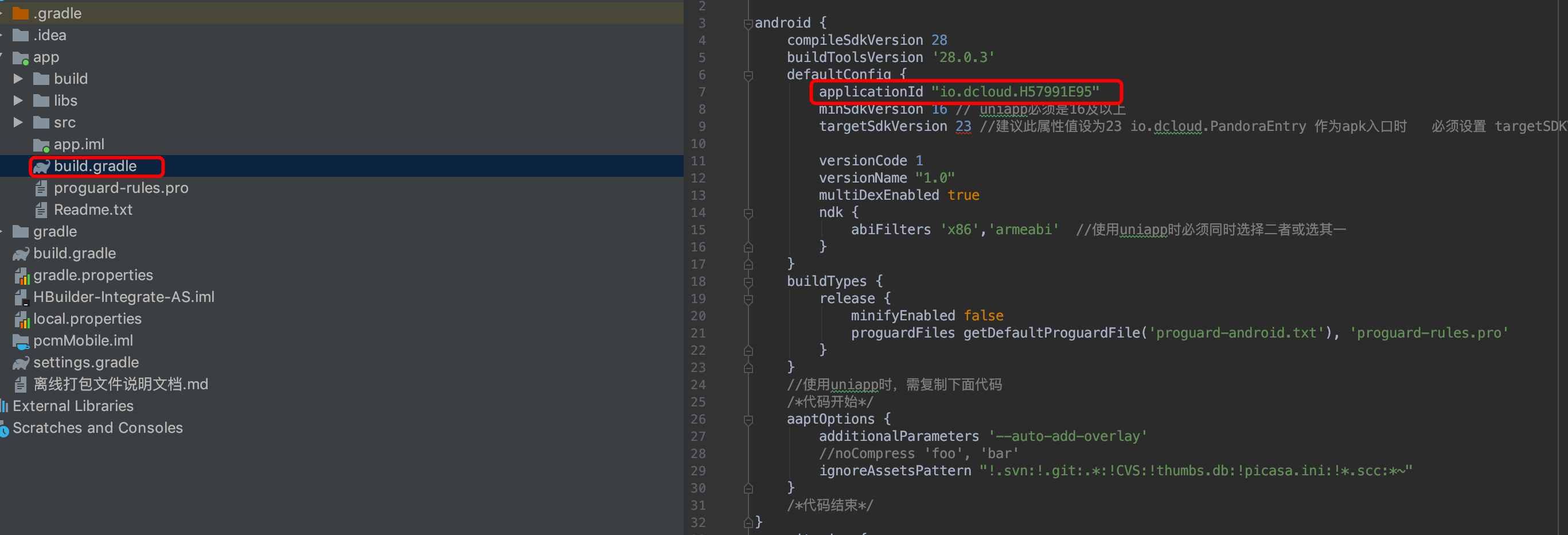Click the buildToolsVersion '28.0.3' string
The image size is (1568, 535).
pos(963,57)
